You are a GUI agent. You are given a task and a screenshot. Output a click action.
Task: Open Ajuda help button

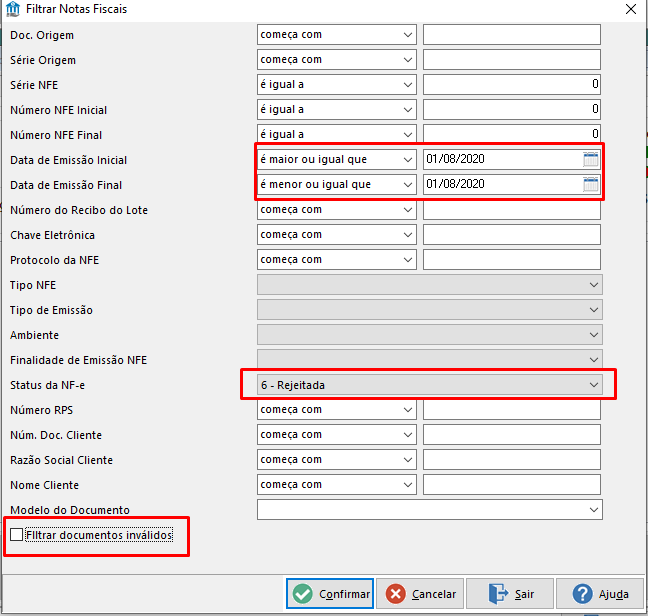[x=600, y=594]
